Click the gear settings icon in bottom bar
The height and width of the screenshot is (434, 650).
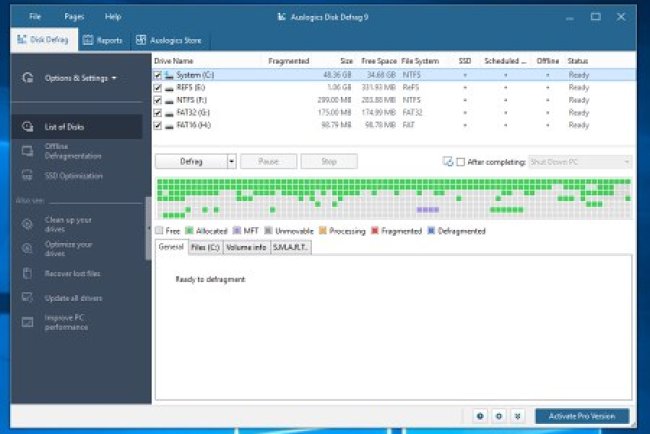pyautogui.click(x=499, y=416)
